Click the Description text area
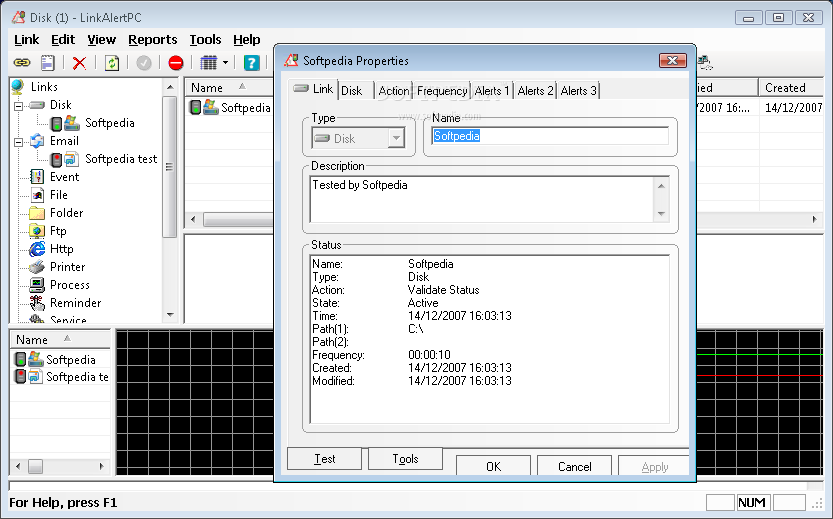This screenshot has height=519, width=833. (x=482, y=199)
